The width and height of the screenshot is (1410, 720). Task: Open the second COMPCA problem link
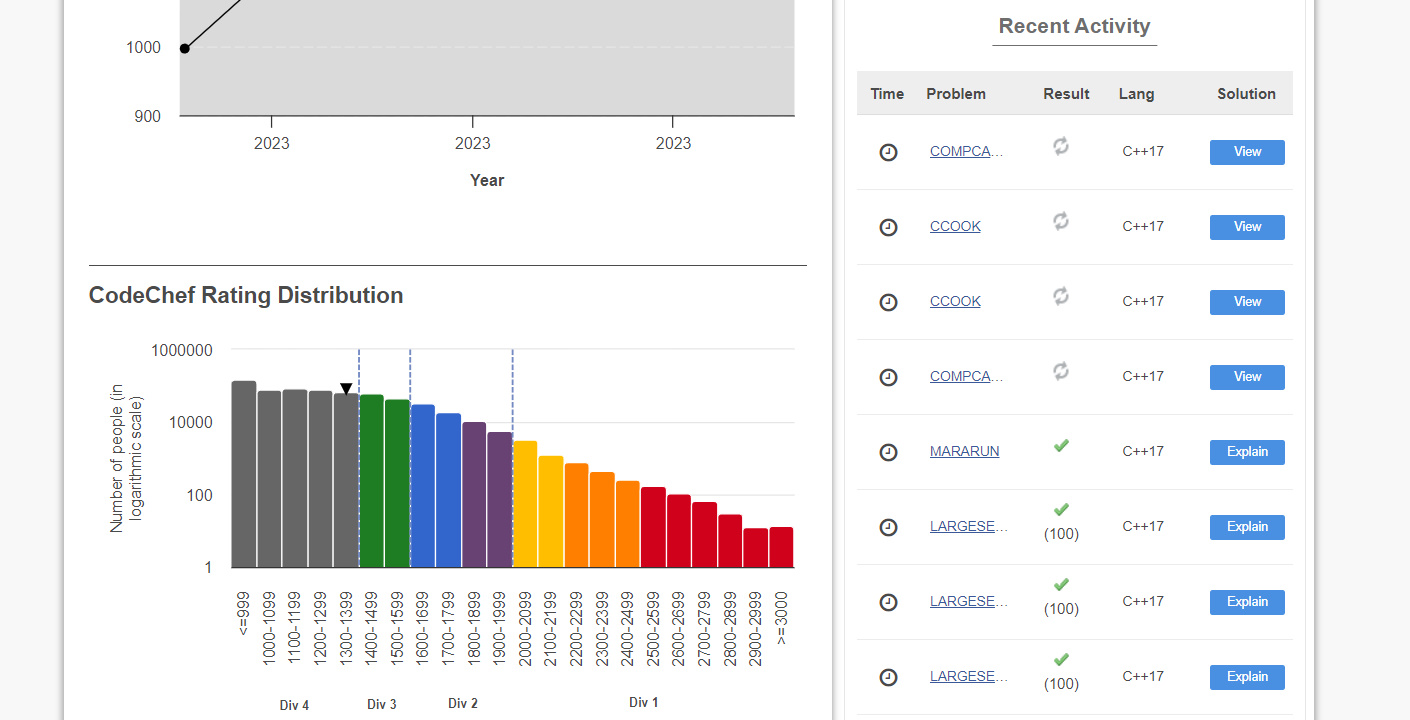click(x=967, y=376)
